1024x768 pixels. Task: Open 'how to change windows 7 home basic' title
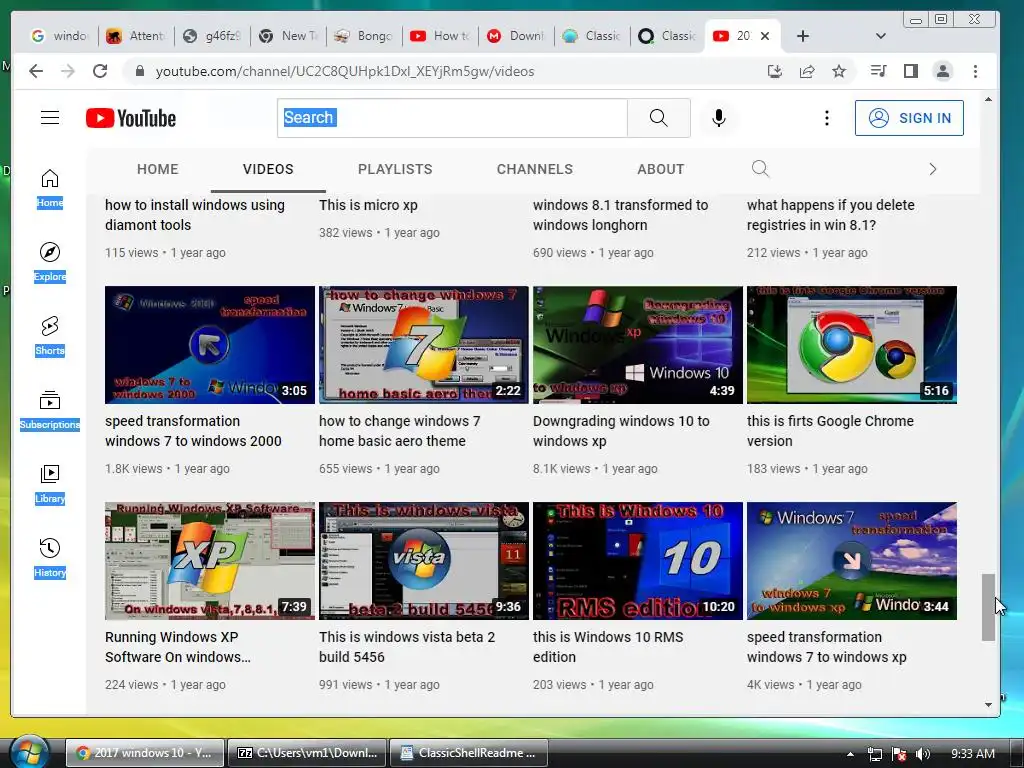tap(400, 431)
